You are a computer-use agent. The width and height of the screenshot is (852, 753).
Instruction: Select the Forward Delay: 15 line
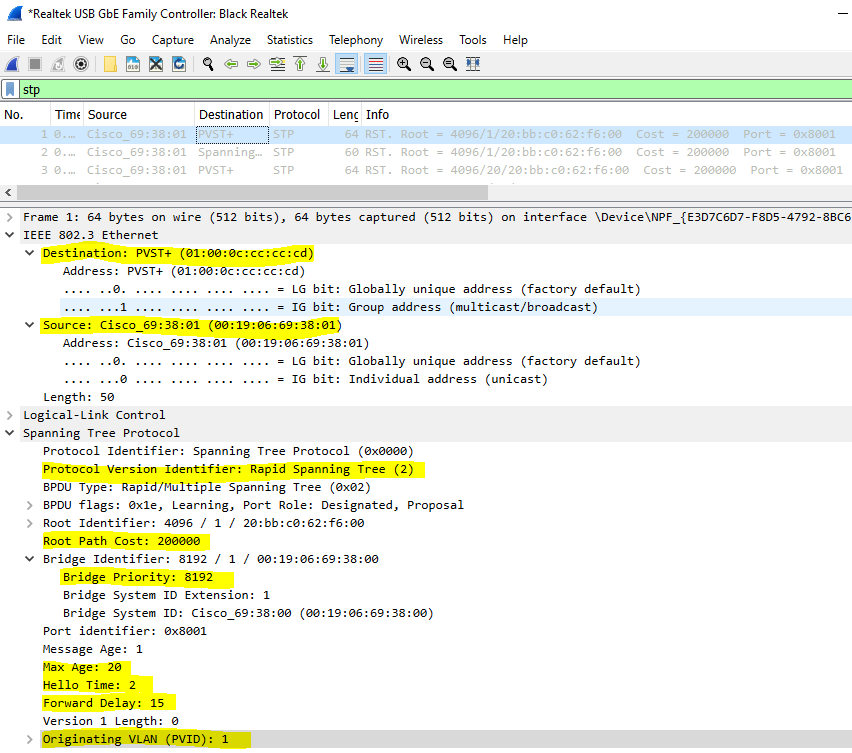point(104,703)
